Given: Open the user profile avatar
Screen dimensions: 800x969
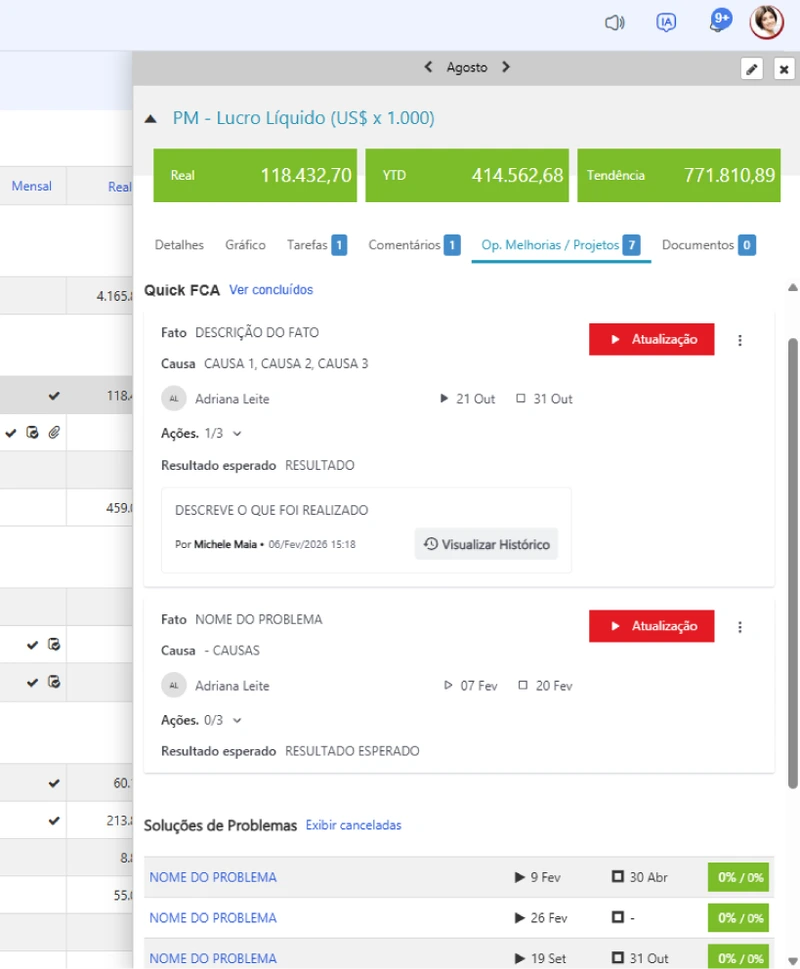Looking at the screenshot, I should pos(767,22).
